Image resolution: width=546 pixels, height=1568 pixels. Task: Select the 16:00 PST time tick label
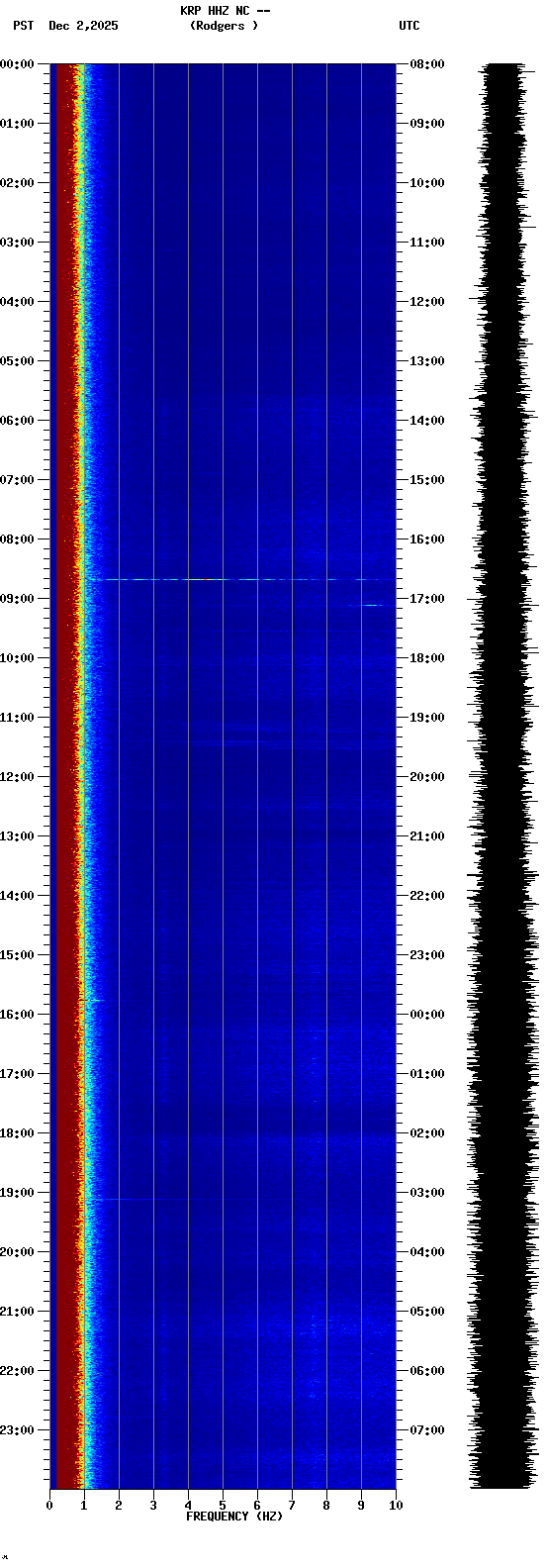pyautogui.click(x=17, y=1015)
